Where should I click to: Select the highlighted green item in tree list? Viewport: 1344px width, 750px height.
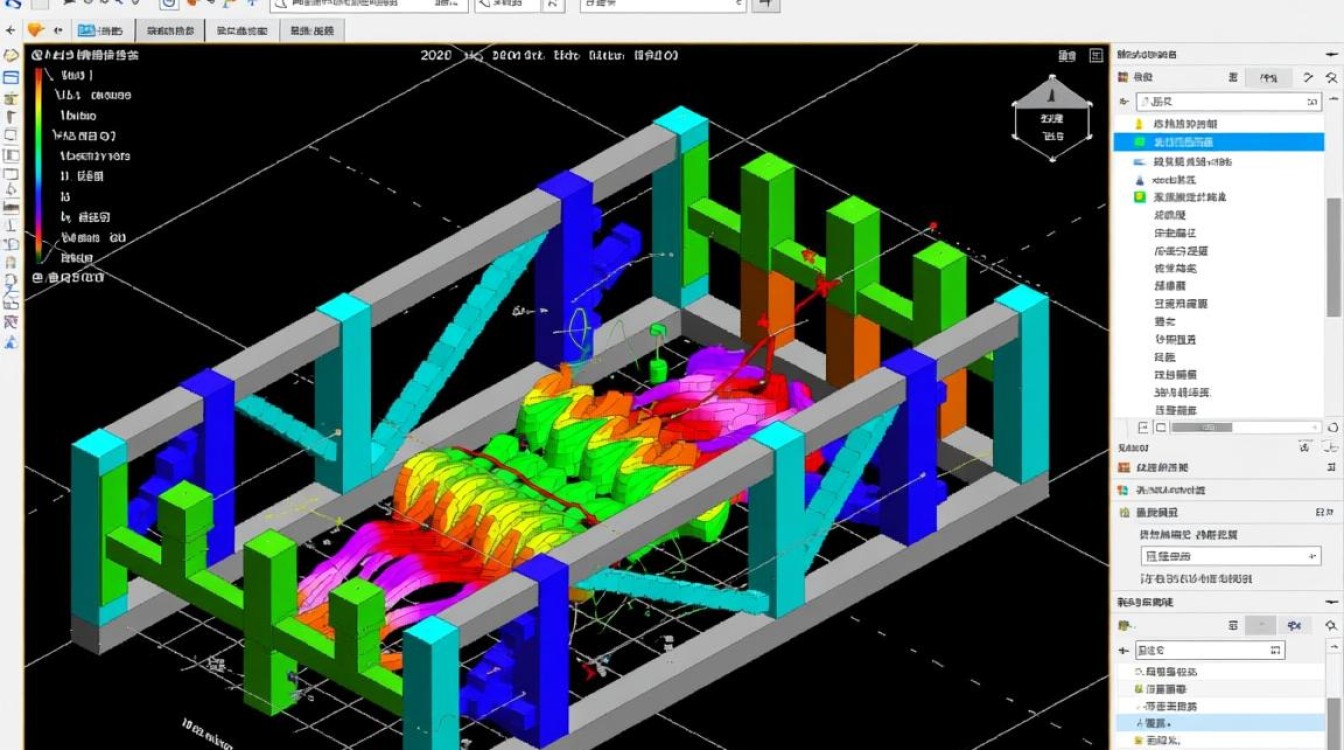coord(1217,142)
